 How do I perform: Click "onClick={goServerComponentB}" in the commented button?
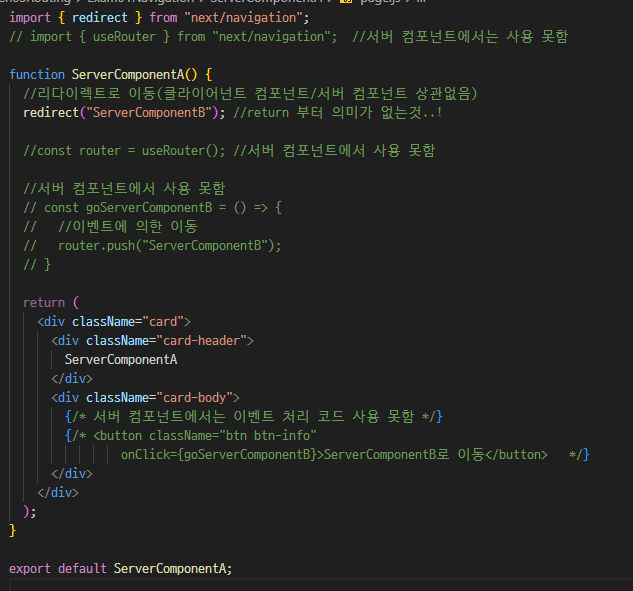point(218,455)
